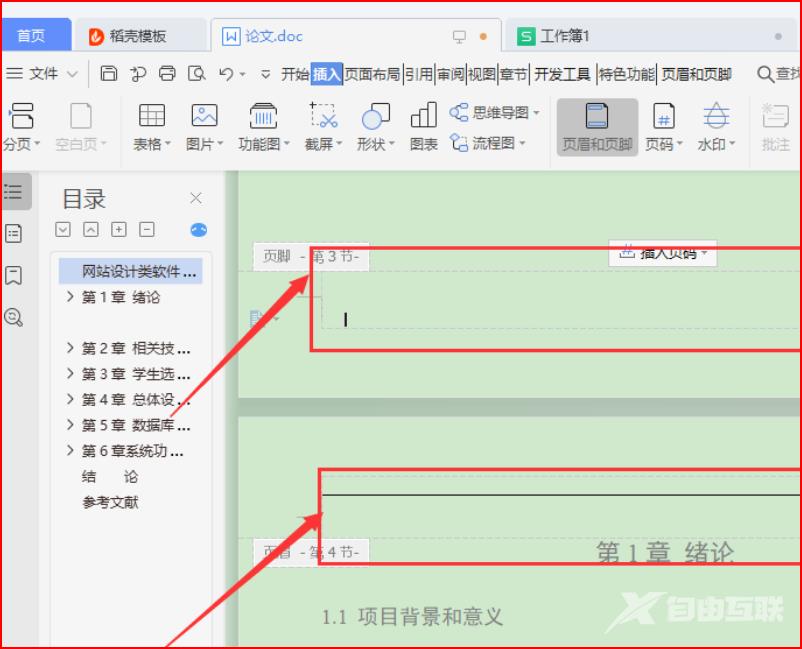Image resolution: width=802 pixels, height=649 pixels.
Task: Switch to the 开始 ribbon tab
Action: (x=295, y=75)
